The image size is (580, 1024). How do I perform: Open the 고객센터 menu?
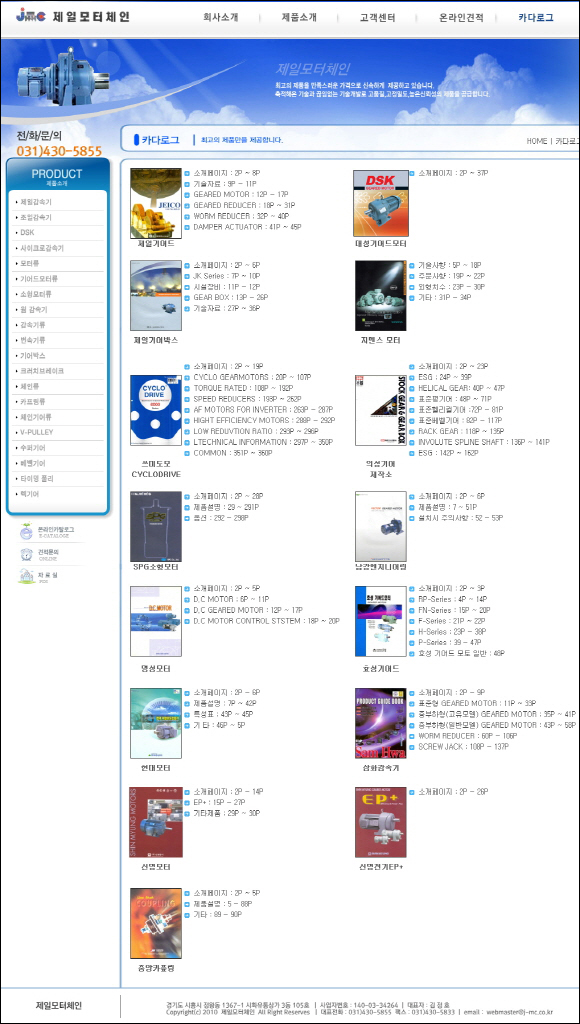pyautogui.click(x=377, y=18)
